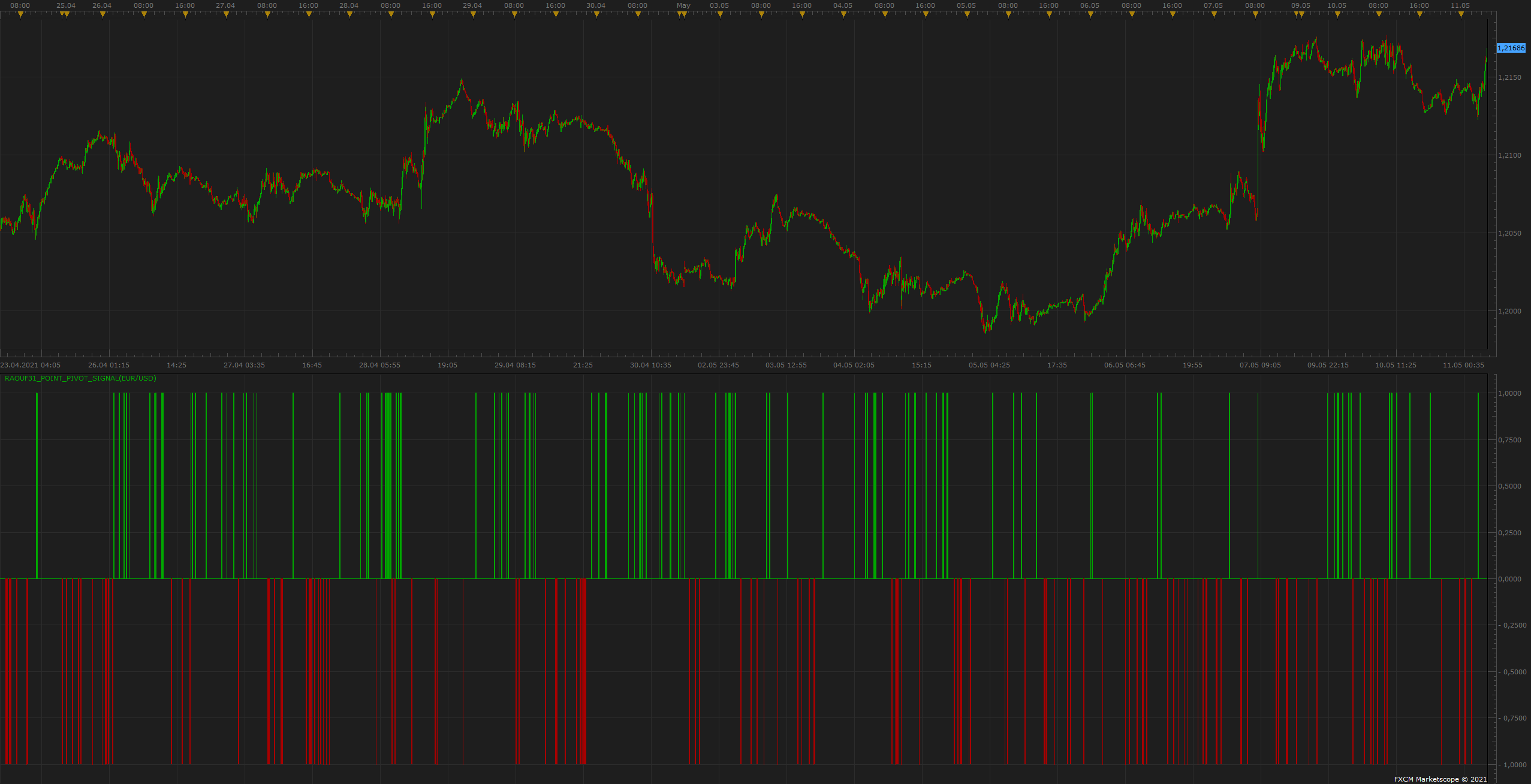Click the positive 0,5000 indicator scale value
Screen dimensions: 1531x784
[x=1509, y=486]
